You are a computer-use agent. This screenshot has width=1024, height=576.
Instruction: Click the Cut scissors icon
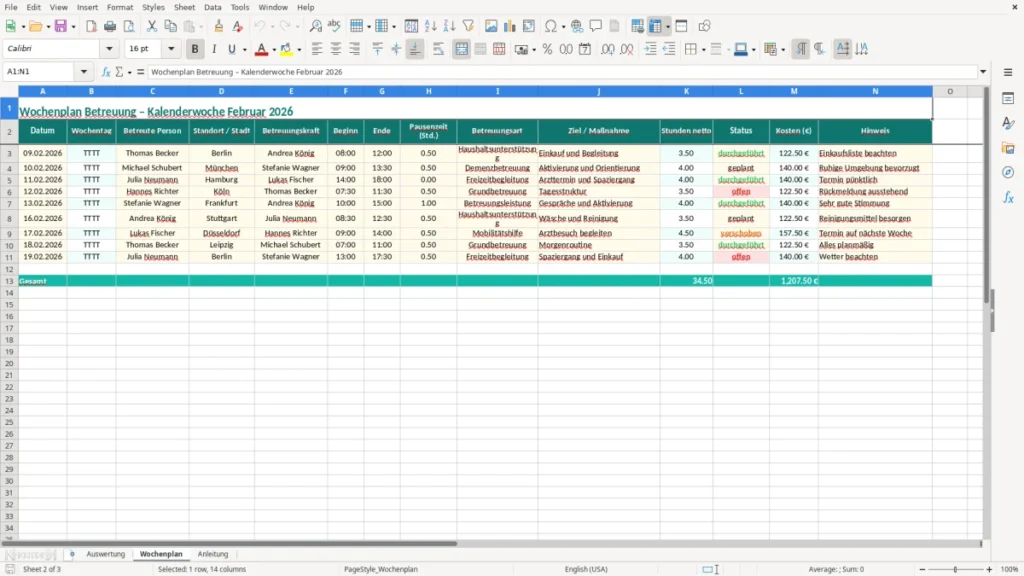click(152, 26)
